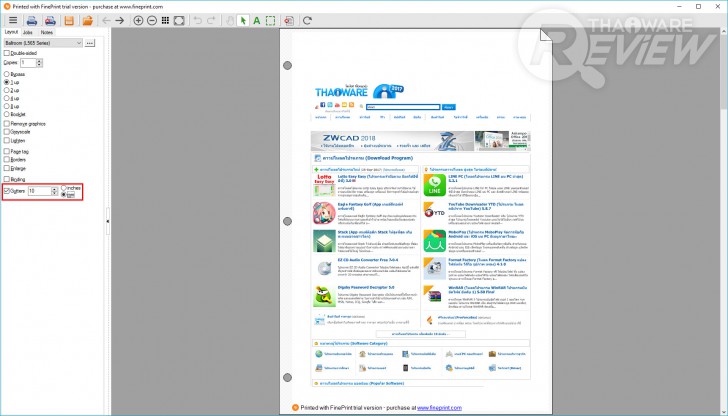Click the fit page to window icon
728x416 pixels.
click(179, 20)
